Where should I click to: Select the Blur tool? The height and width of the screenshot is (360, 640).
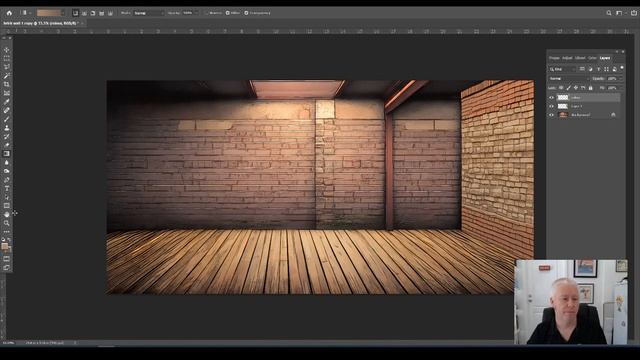(7, 162)
